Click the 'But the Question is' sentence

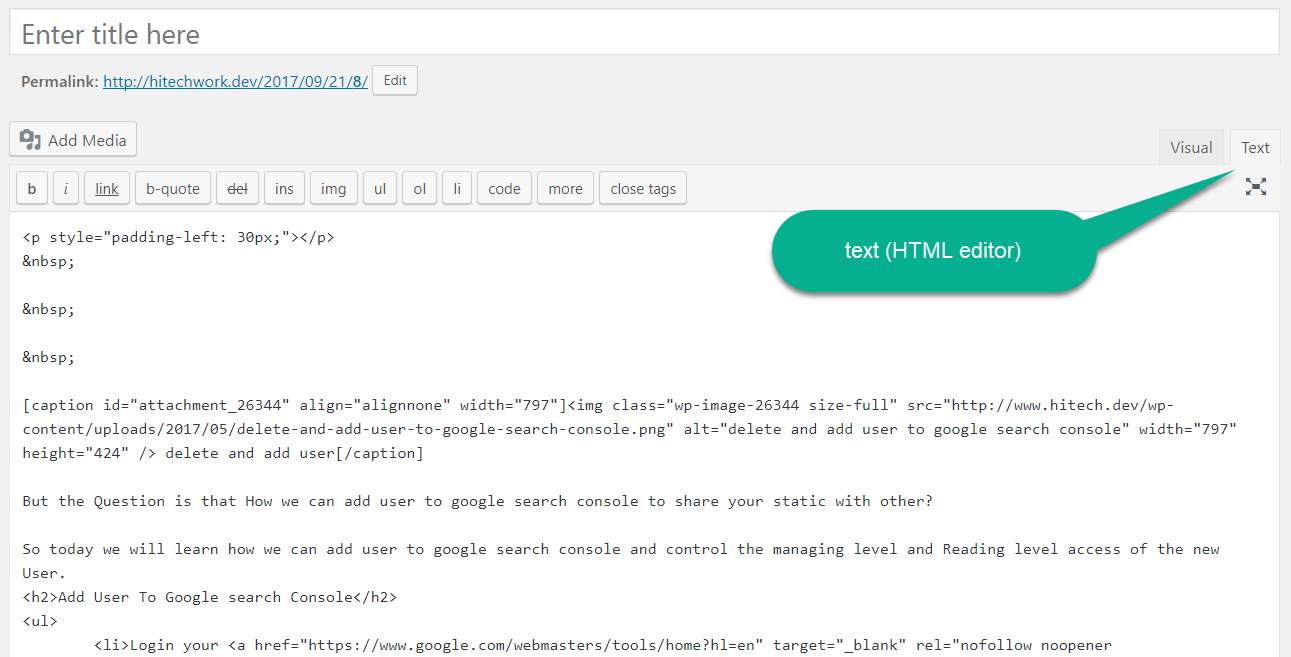click(x=477, y=501)
